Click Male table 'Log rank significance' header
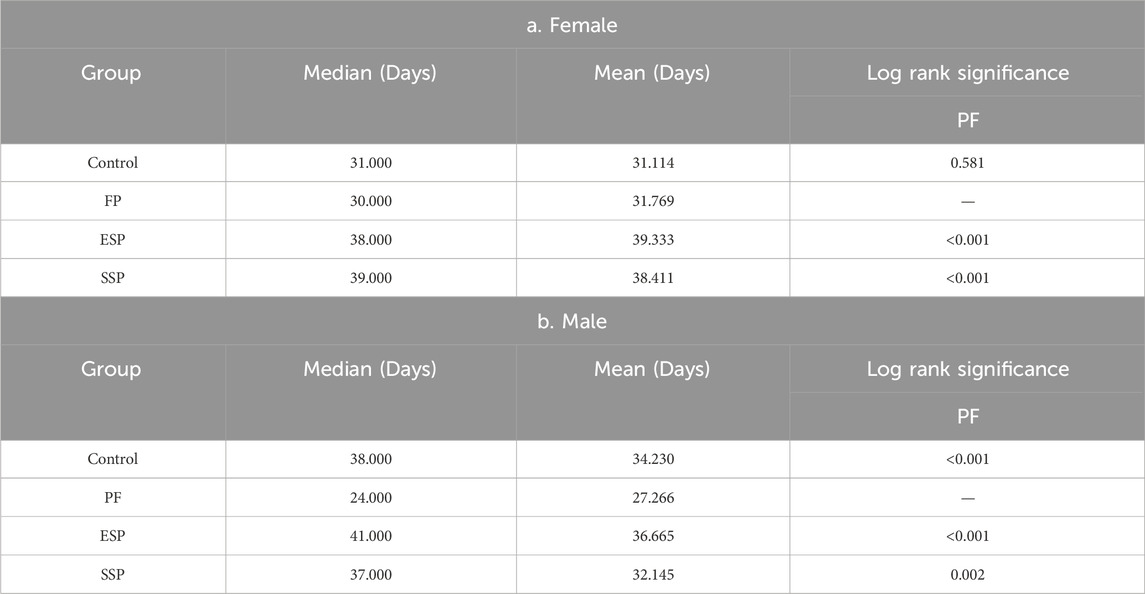Viewport: 1145px width, 594px height. coord(968,369)
